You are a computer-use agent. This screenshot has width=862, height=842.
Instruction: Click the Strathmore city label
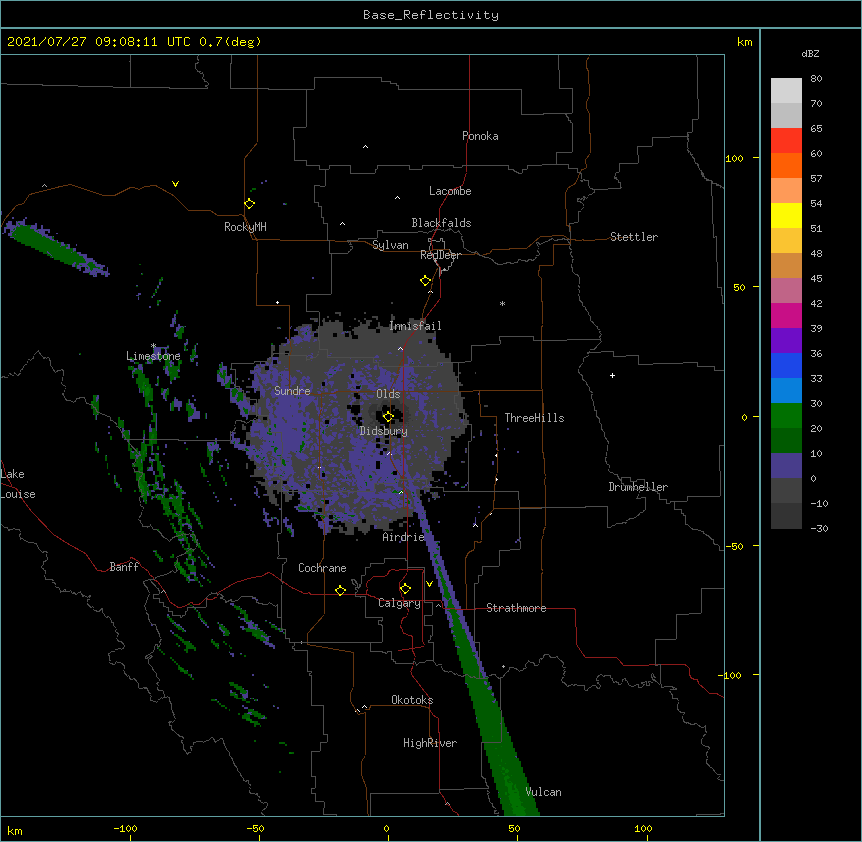pos(516,608)
